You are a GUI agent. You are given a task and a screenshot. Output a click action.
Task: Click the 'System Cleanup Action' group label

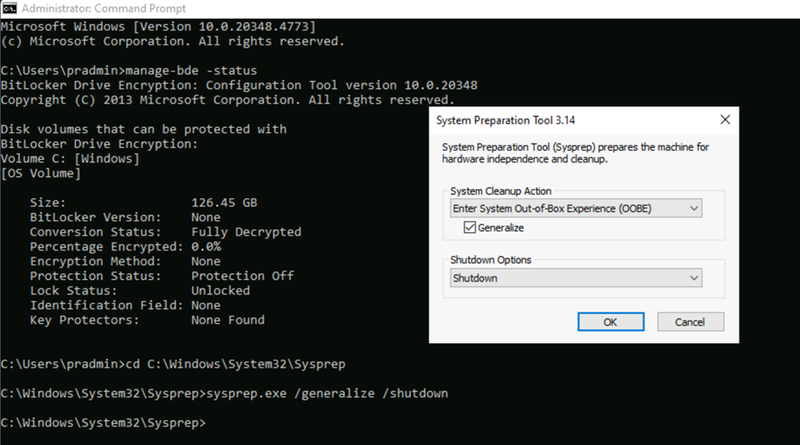pyautogui.click(x=501, y=191)
